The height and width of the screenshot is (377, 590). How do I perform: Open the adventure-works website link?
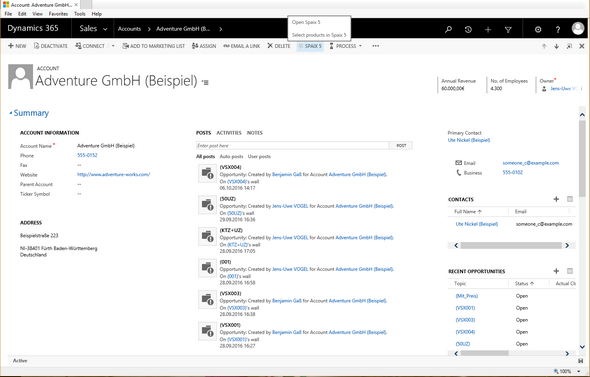tap(114, 174)
